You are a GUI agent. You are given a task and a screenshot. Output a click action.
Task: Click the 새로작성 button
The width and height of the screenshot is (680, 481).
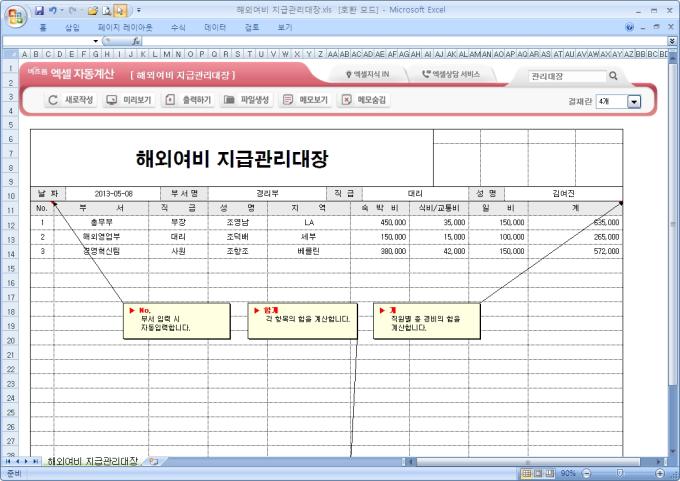point(70,100)
